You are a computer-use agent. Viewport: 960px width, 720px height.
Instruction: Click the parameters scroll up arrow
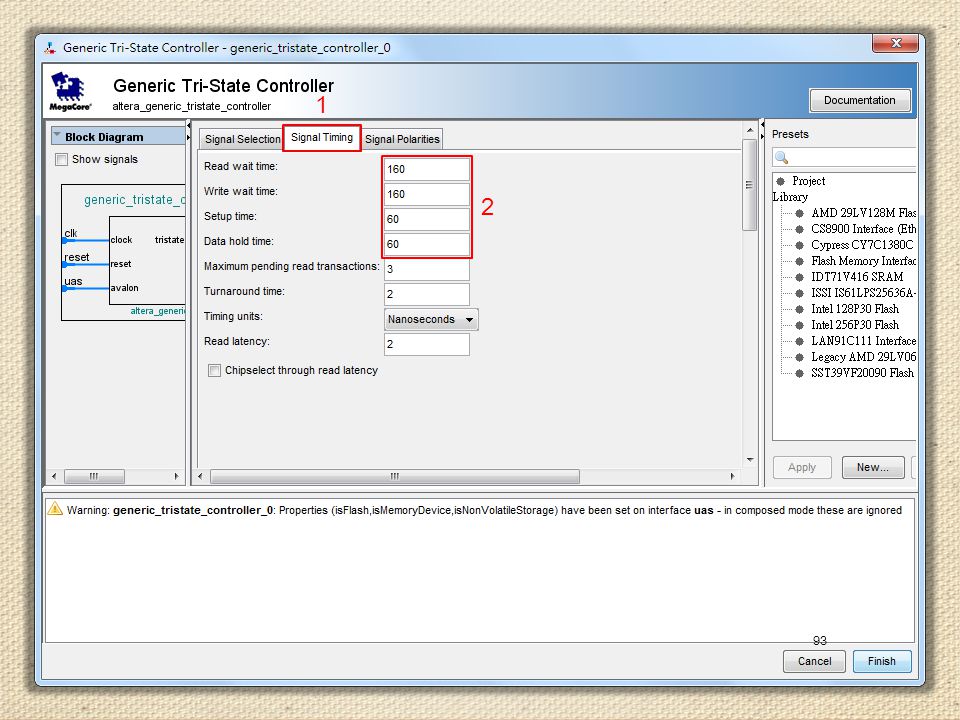tap(749, 130)
